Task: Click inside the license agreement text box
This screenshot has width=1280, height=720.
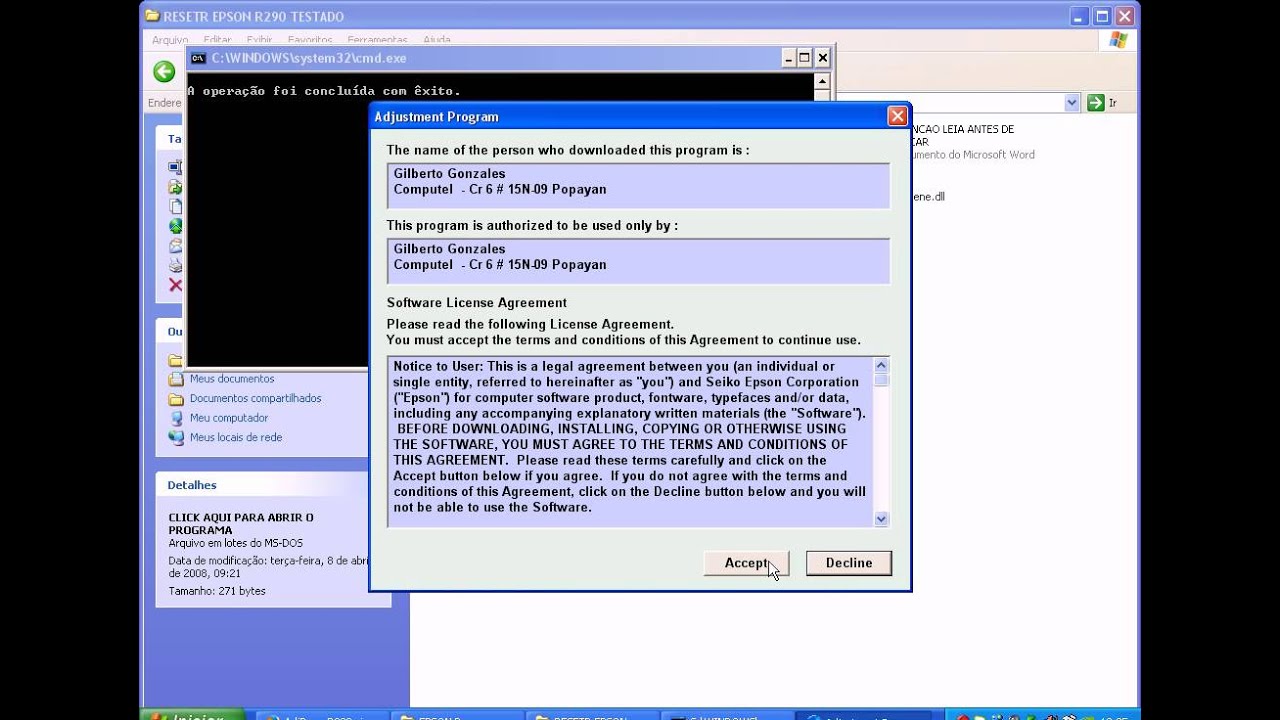Action: click(630, 442)
